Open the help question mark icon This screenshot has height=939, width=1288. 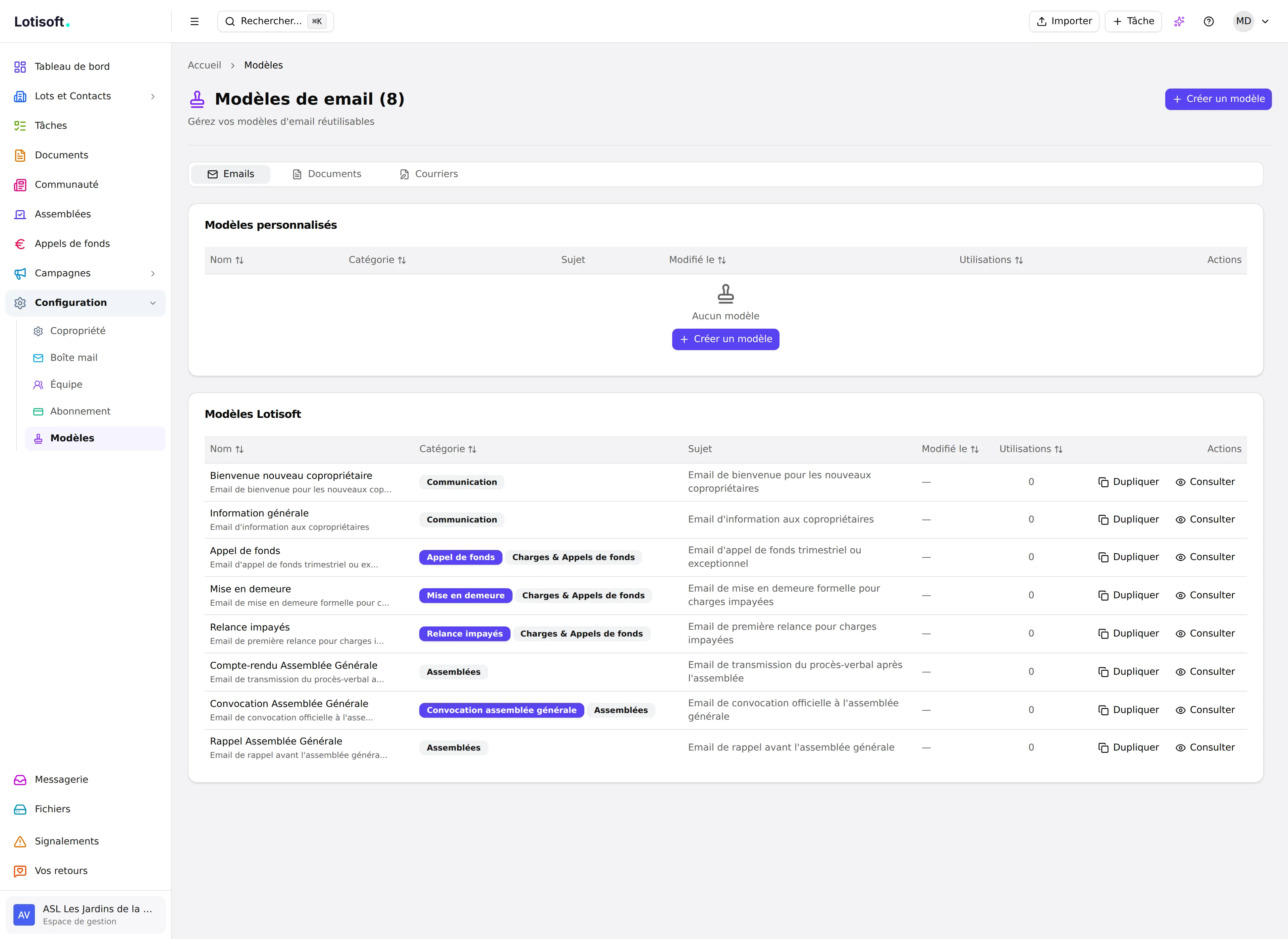(1209, 21)
